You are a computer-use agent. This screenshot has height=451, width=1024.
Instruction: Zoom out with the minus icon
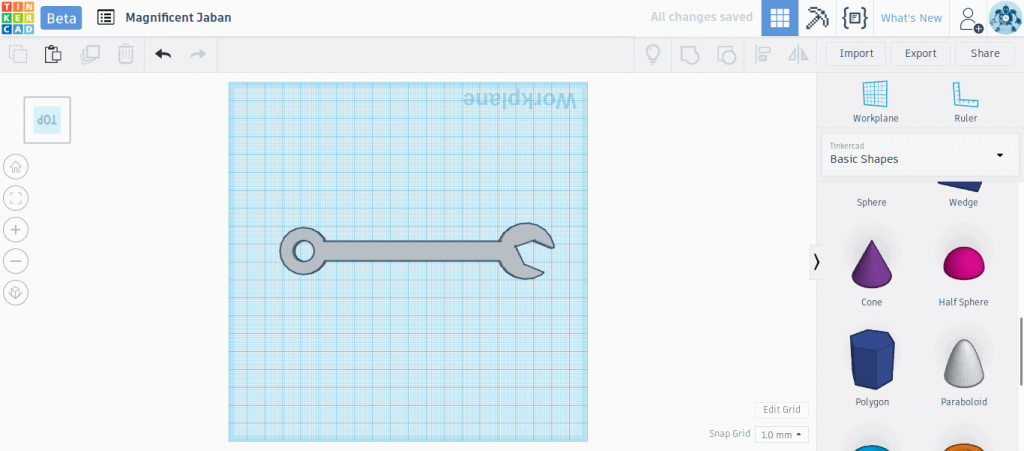pyautogui.click(x=16, y=261)
